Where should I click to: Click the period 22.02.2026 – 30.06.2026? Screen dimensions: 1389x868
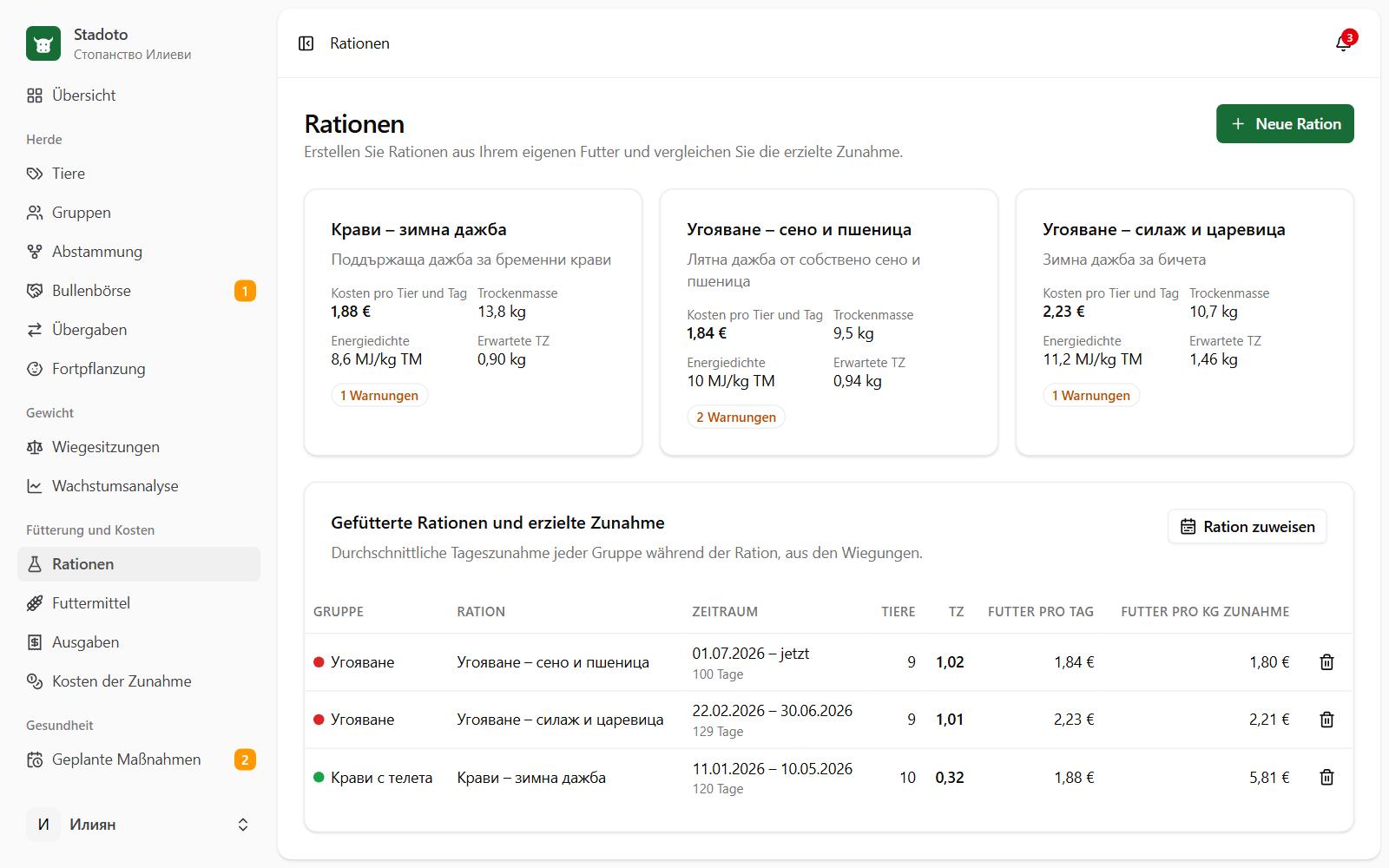tap(772, 711)
